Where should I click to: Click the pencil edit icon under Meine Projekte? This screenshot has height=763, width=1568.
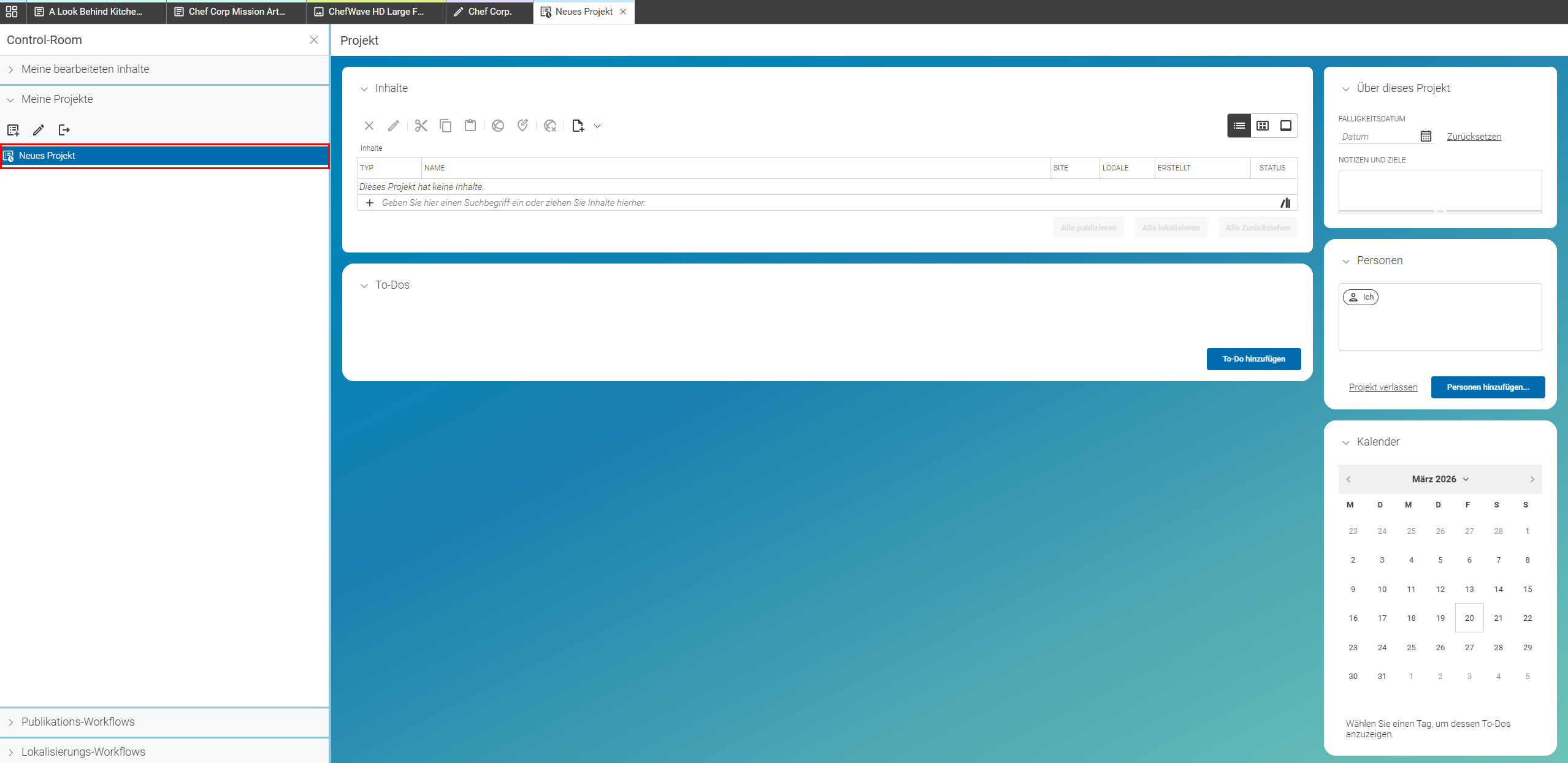pos(39,130)
